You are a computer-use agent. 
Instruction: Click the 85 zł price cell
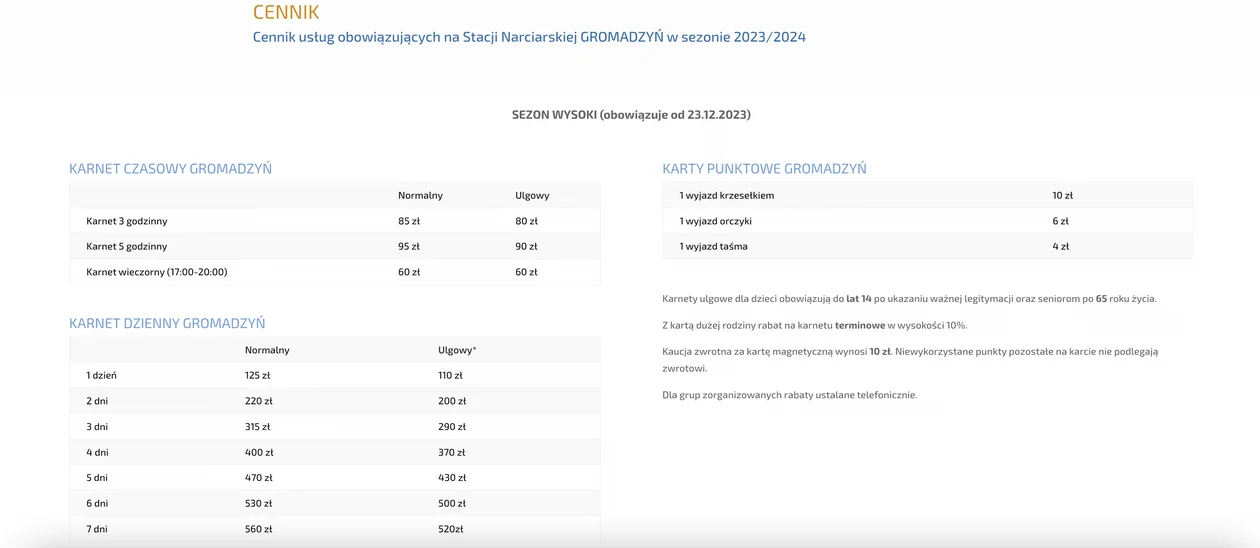[409, 221]
